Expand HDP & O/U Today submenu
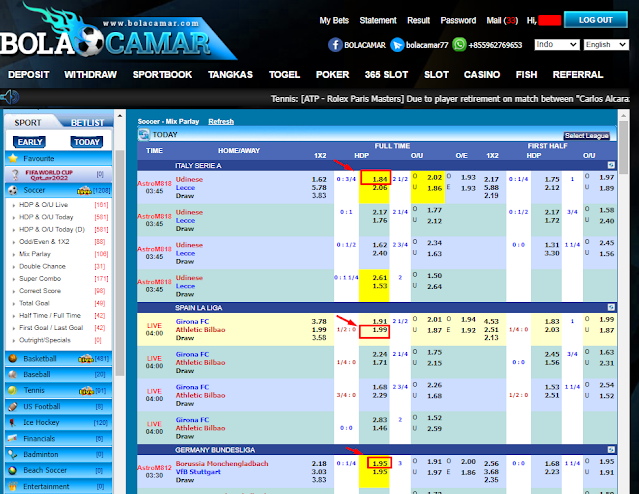Screen dimensions: 639x494 [x=46, y=217]
